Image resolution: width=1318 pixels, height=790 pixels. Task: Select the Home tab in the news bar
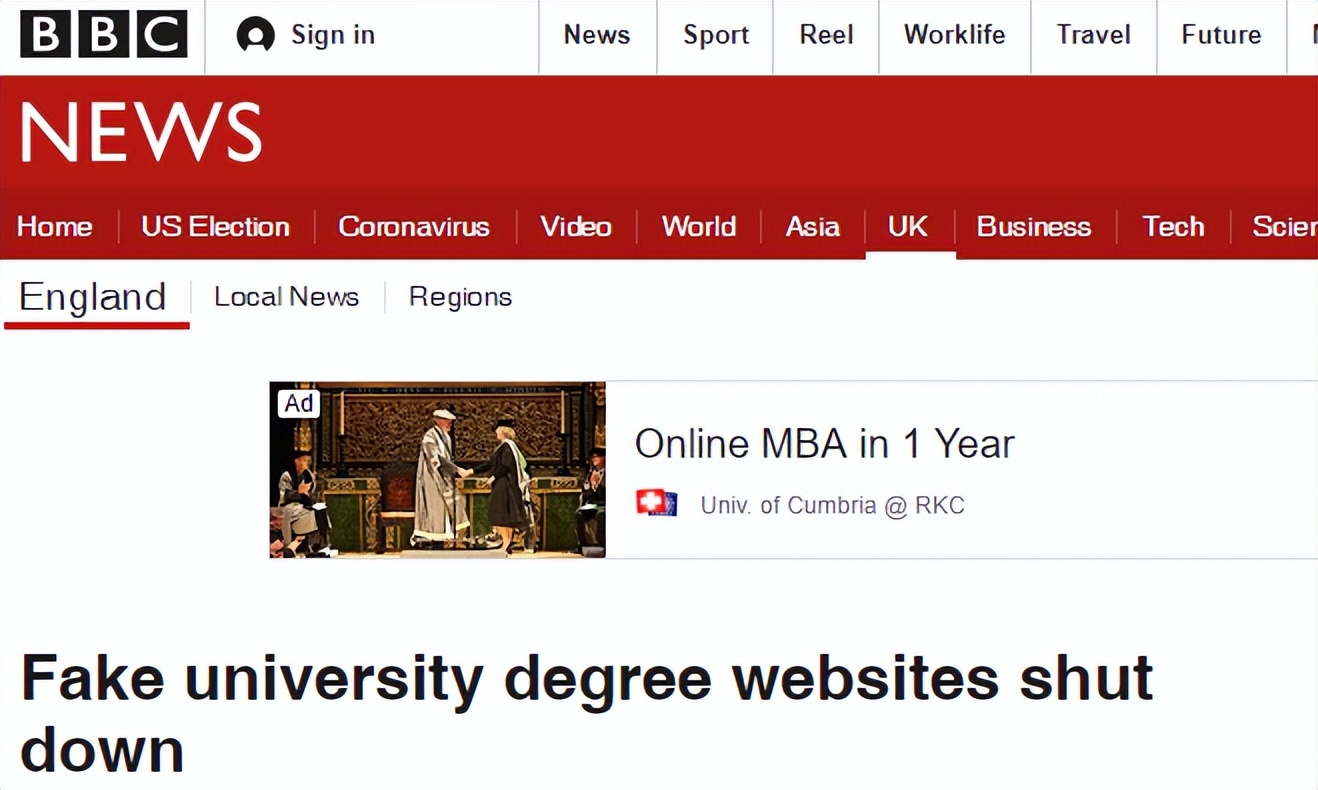pyautogui.click(x=55, y=227)
